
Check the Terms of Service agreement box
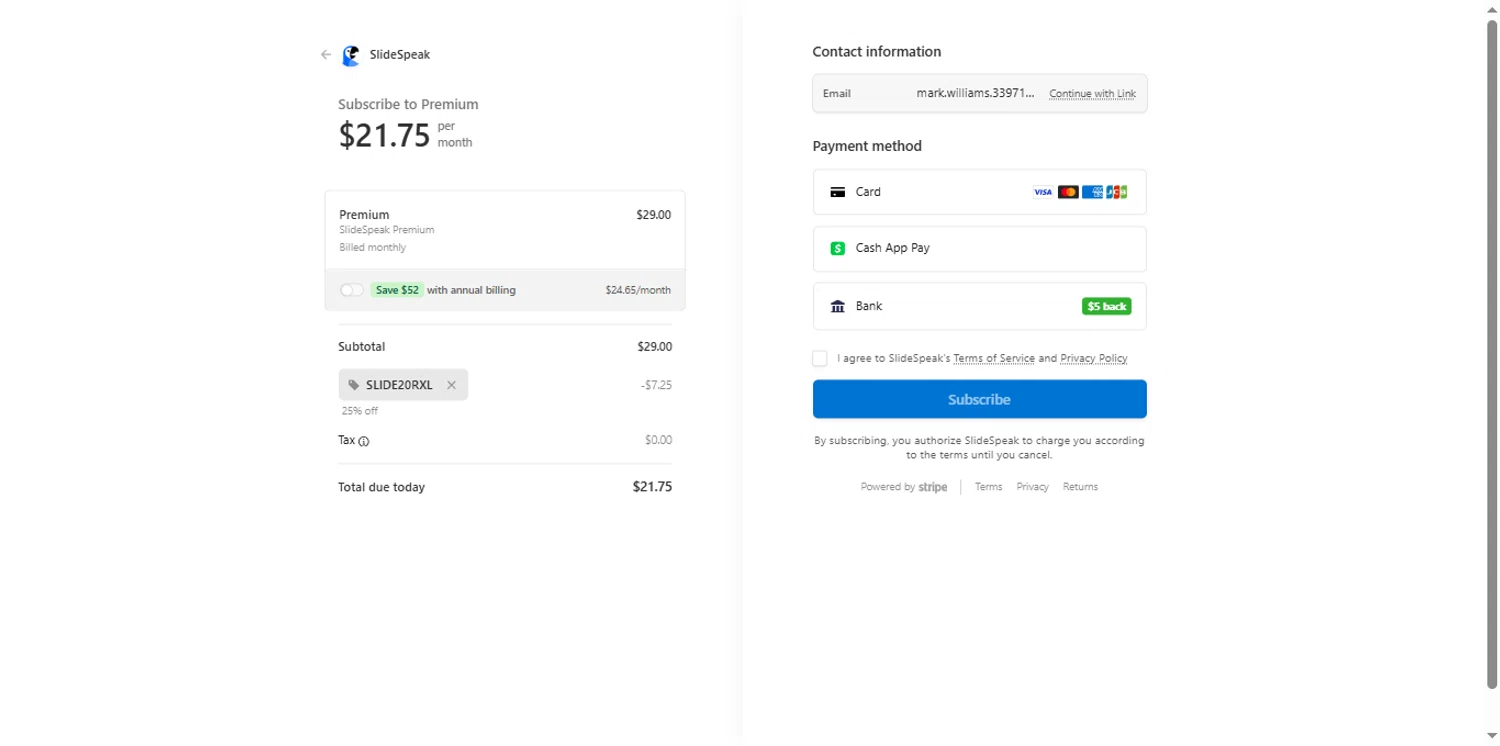820,358
